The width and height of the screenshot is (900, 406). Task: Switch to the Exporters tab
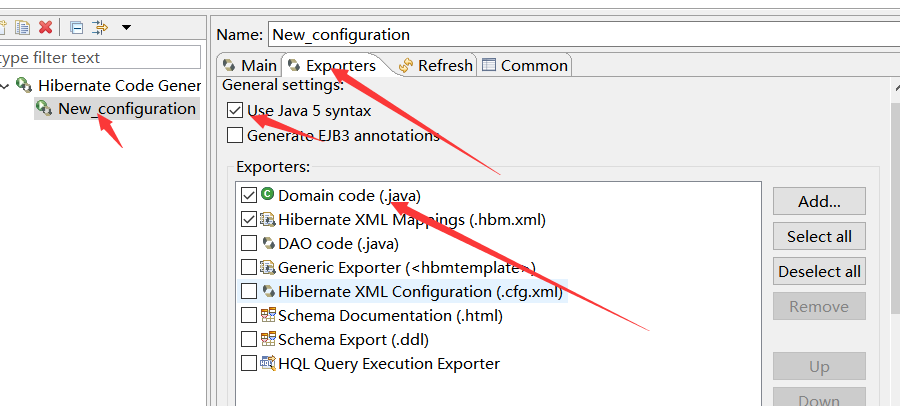pos(333,65)
